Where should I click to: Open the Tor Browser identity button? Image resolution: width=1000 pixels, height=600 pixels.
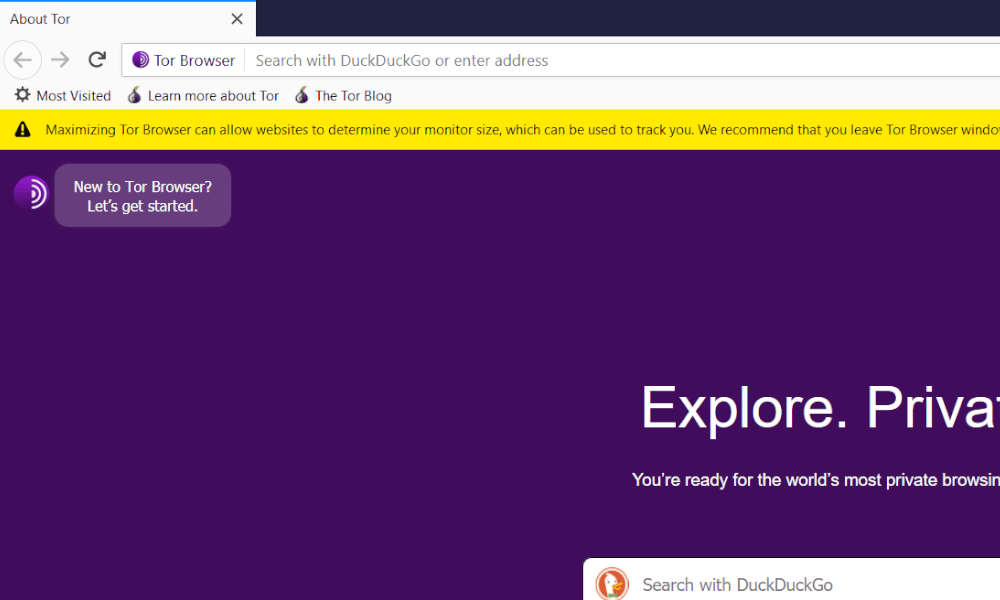tap(184, 60)
